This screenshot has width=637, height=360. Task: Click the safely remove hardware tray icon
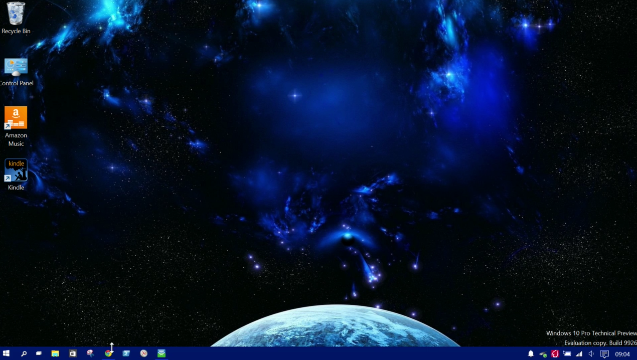pyautogui.click(x=543, y=354)
